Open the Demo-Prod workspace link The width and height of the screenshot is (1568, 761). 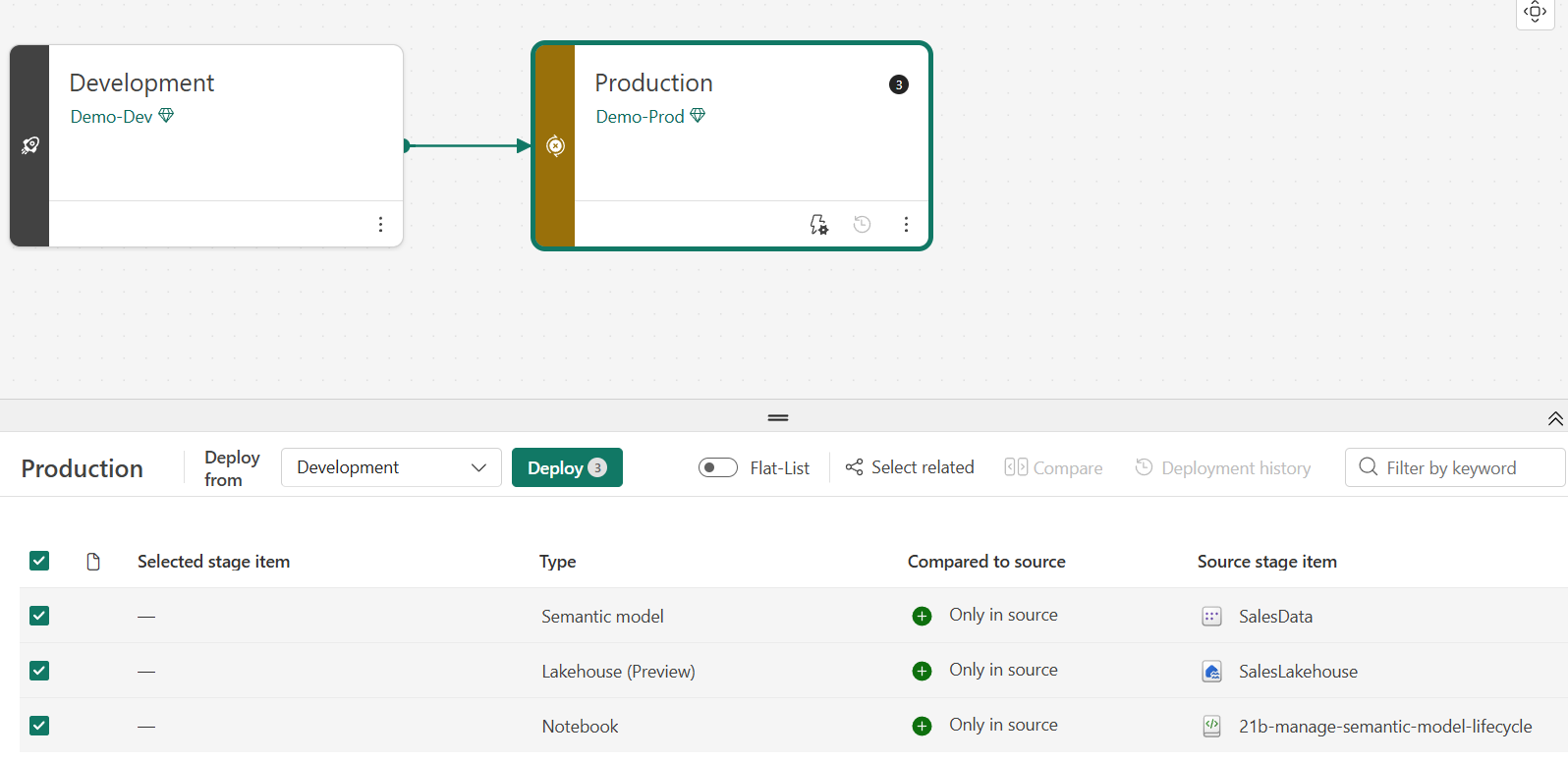pos(640,116)
